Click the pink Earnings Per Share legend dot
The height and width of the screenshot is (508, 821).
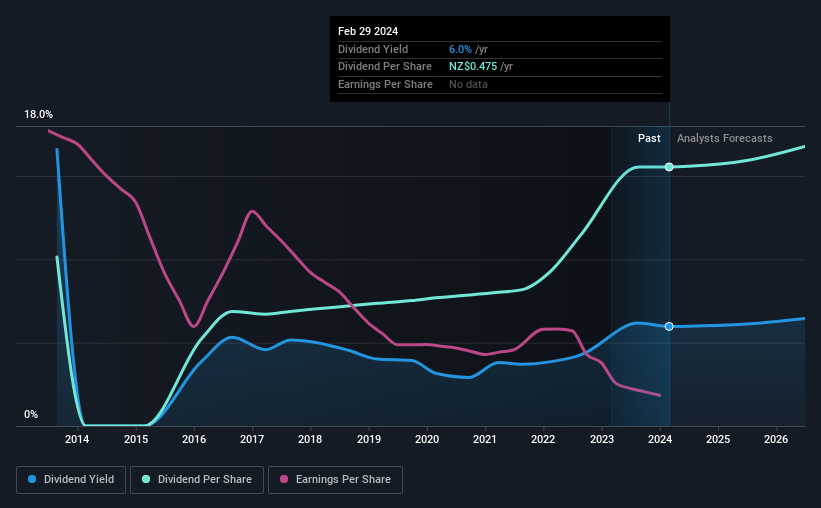[284, 479]
